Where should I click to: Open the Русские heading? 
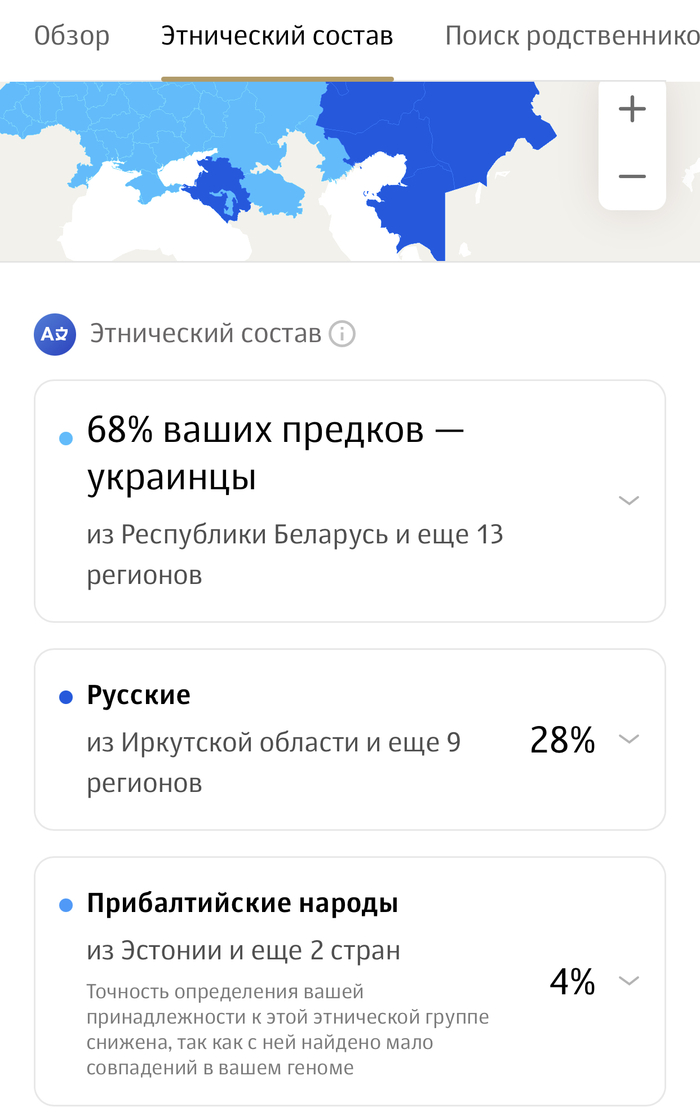click(138, 695)
